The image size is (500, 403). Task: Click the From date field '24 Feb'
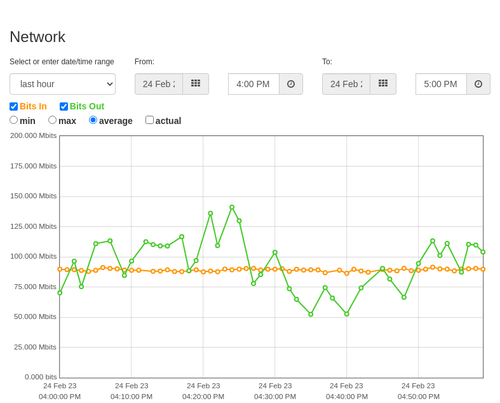159,84
